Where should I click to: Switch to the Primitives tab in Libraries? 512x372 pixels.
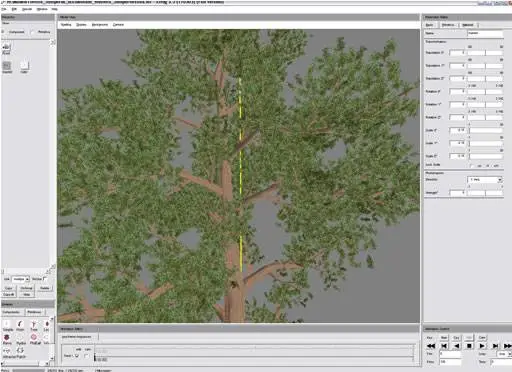tap(34, 312)
